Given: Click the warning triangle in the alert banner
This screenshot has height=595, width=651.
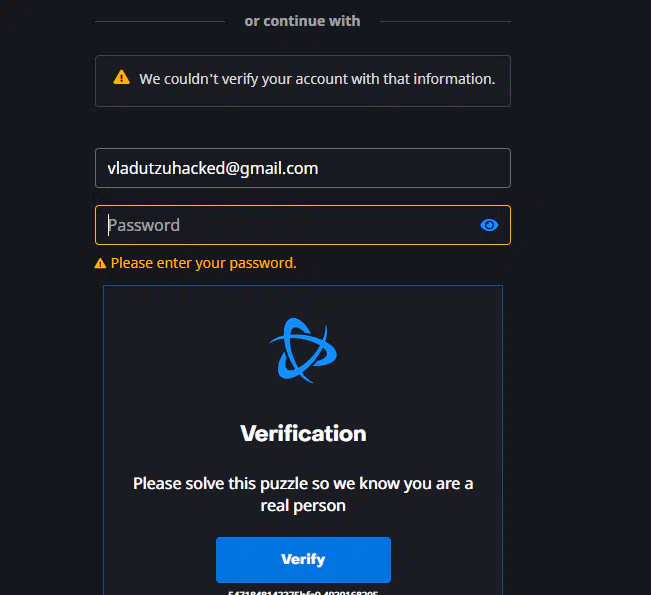Looking at the screenshot, I should click(x=121, y=77).
